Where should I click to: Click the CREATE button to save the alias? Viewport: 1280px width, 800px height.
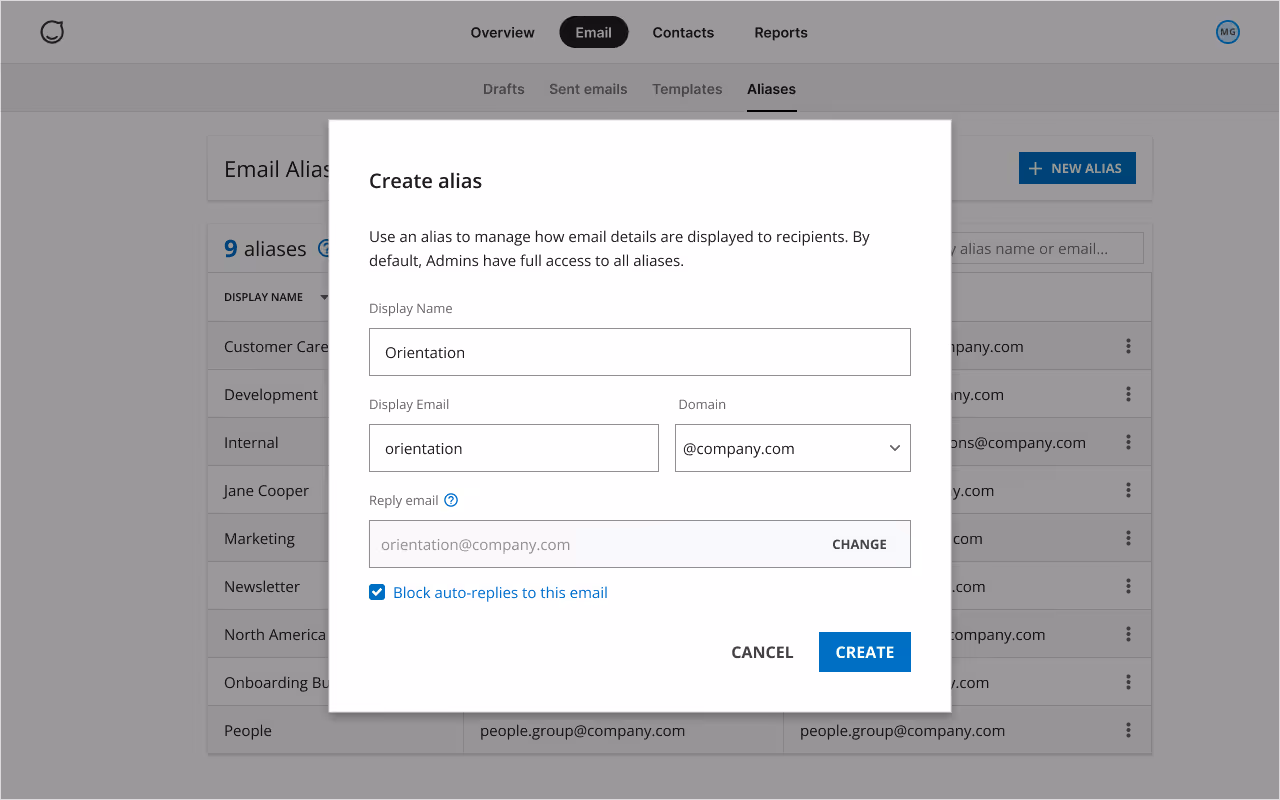pyautogui.click(x=864, y=651)
